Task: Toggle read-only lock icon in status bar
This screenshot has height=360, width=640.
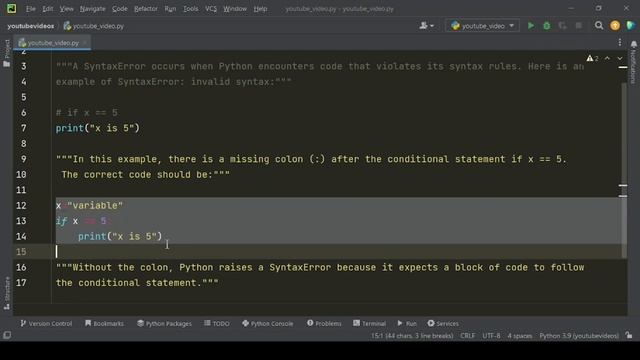Action: [x=629, y=336]
